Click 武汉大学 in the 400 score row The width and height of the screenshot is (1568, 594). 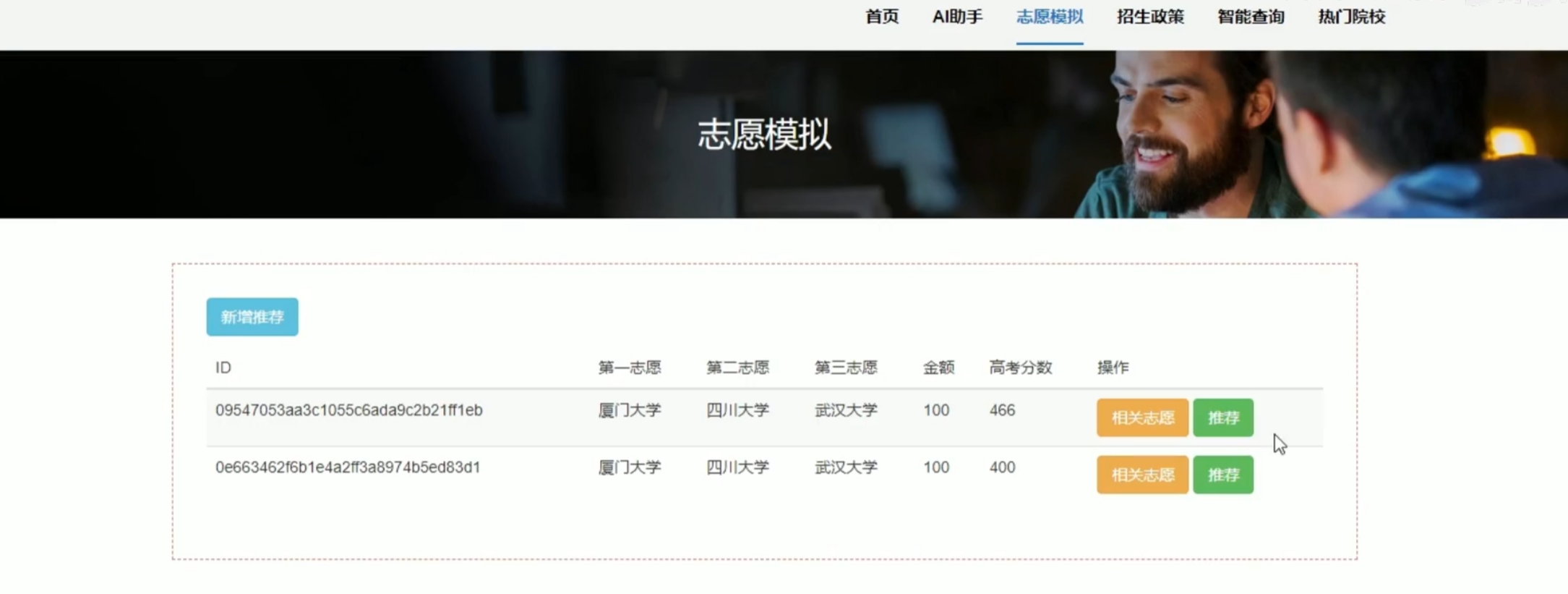846,467
